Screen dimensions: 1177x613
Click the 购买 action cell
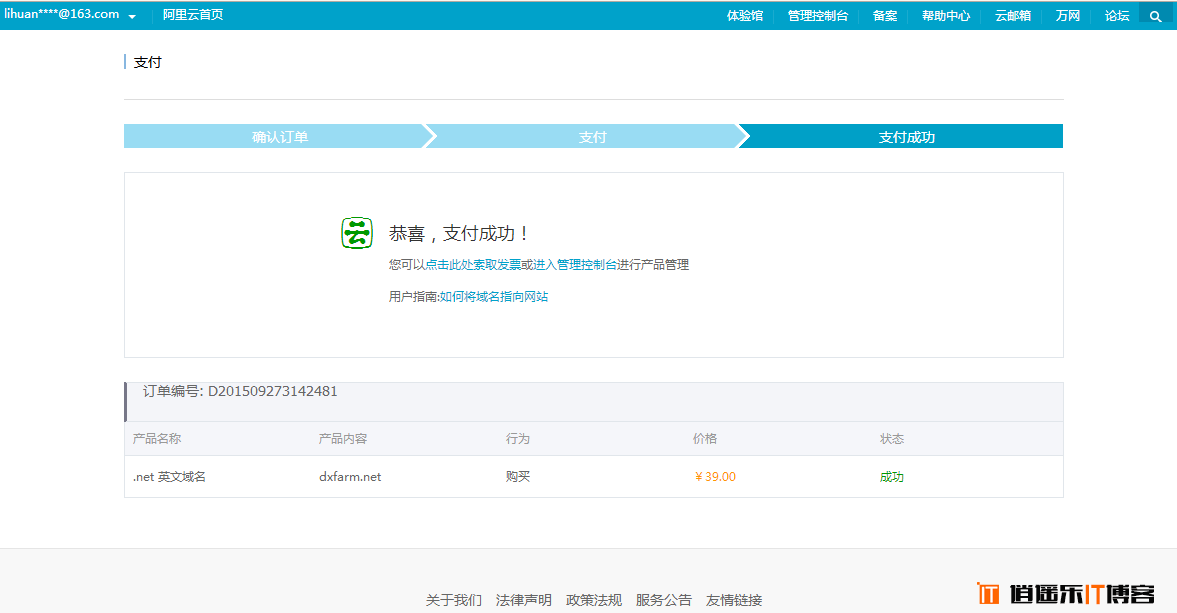point(518,477)
